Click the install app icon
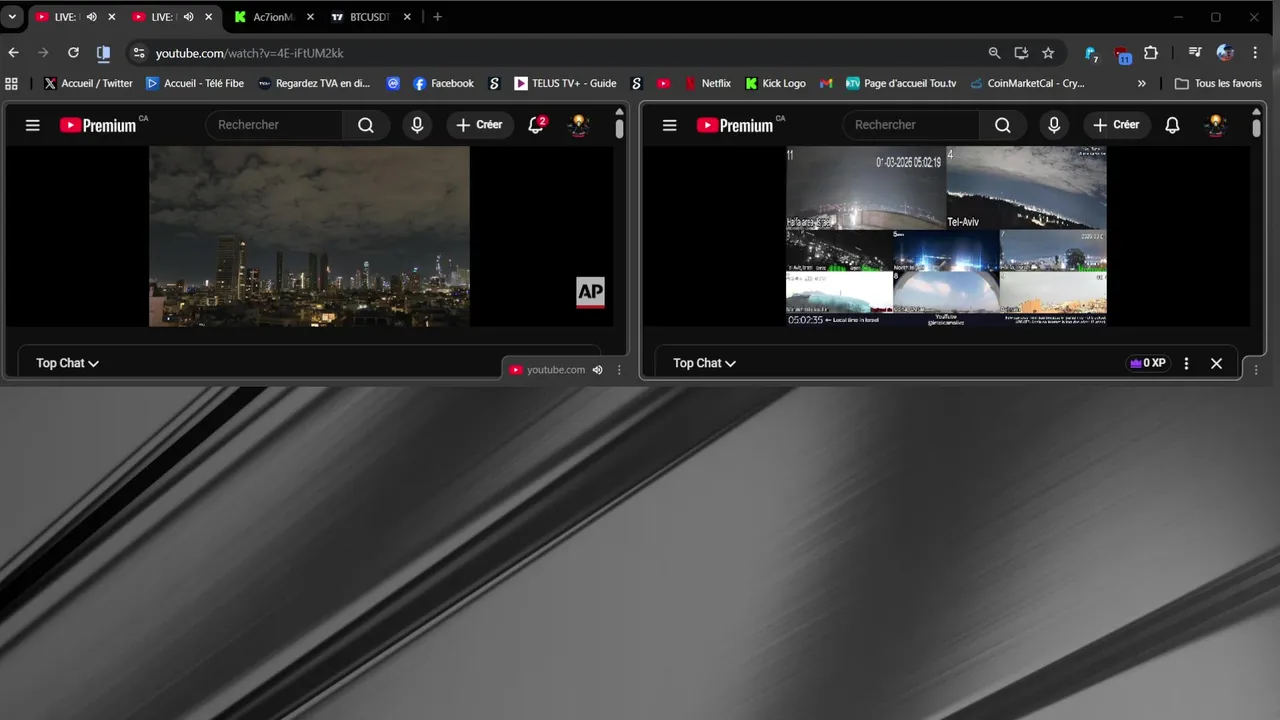 (x=1021, y=53)
